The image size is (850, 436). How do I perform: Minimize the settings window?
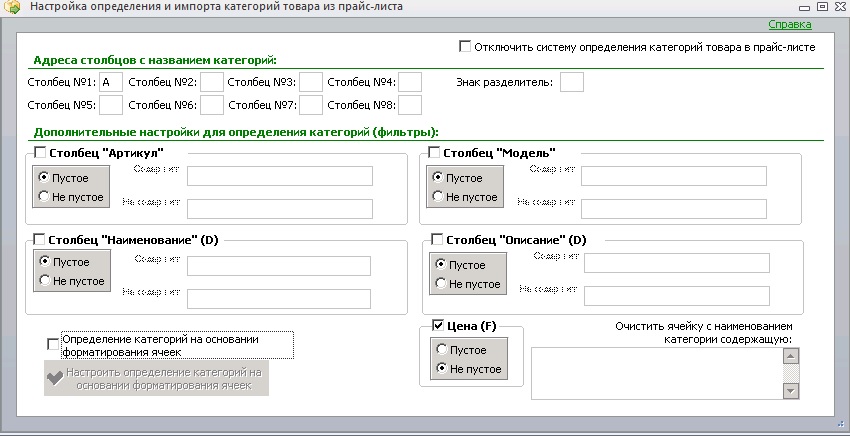click(x=804, y=8)
